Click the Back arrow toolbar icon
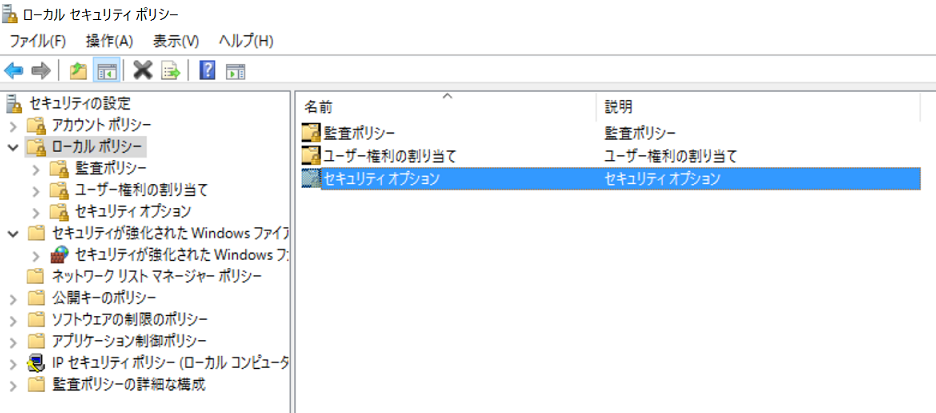The width and height of the screenshot is (936, 413). (14, 71)
